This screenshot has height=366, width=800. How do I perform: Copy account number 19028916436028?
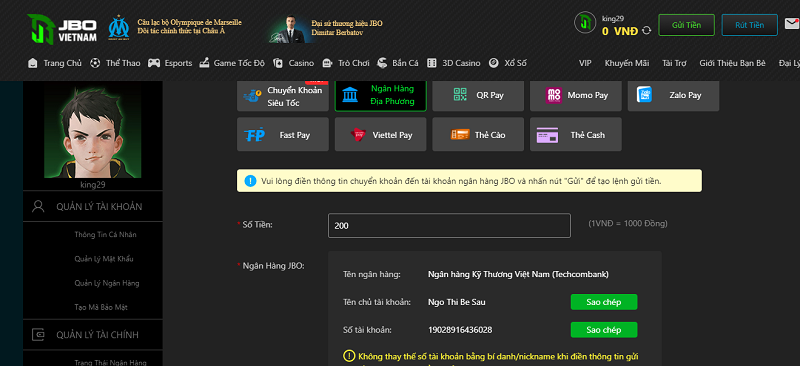(604, 330)
